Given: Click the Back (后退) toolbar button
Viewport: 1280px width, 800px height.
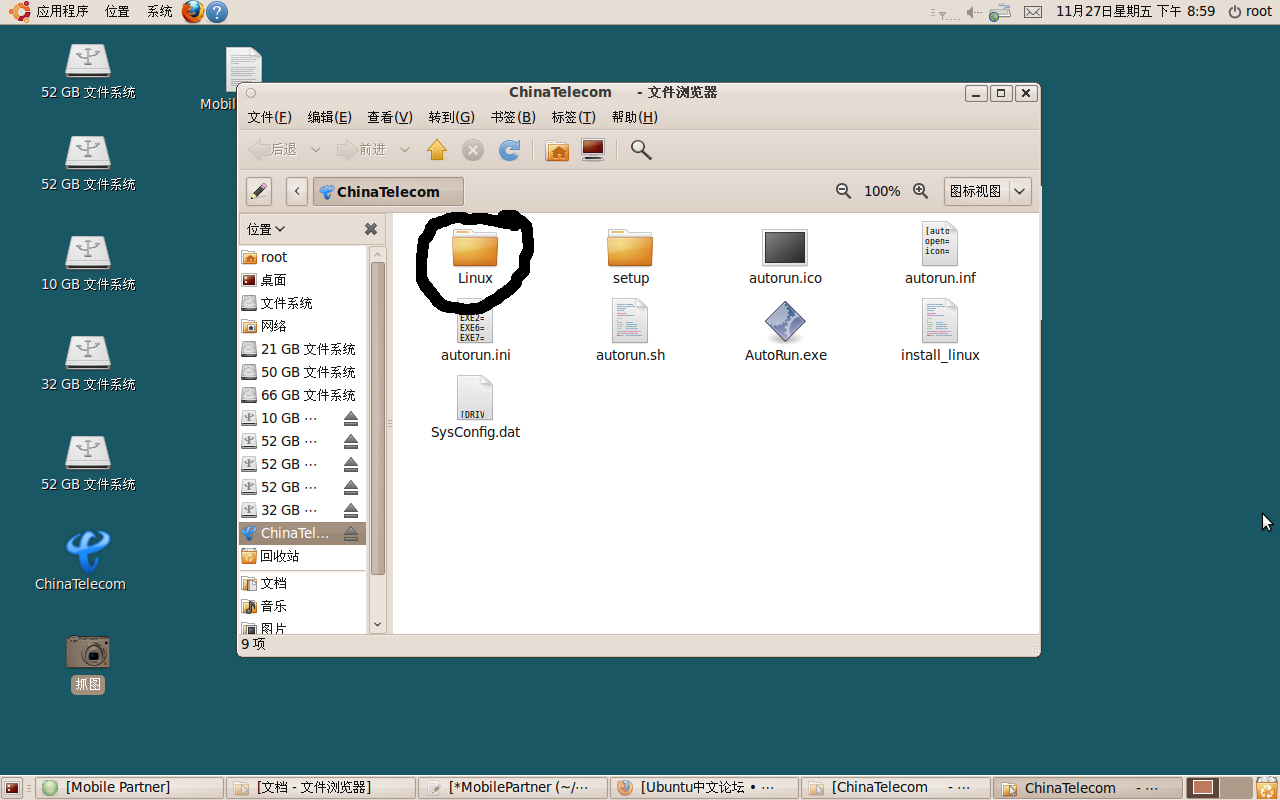Looking at the screenshot, I should 273,150.
